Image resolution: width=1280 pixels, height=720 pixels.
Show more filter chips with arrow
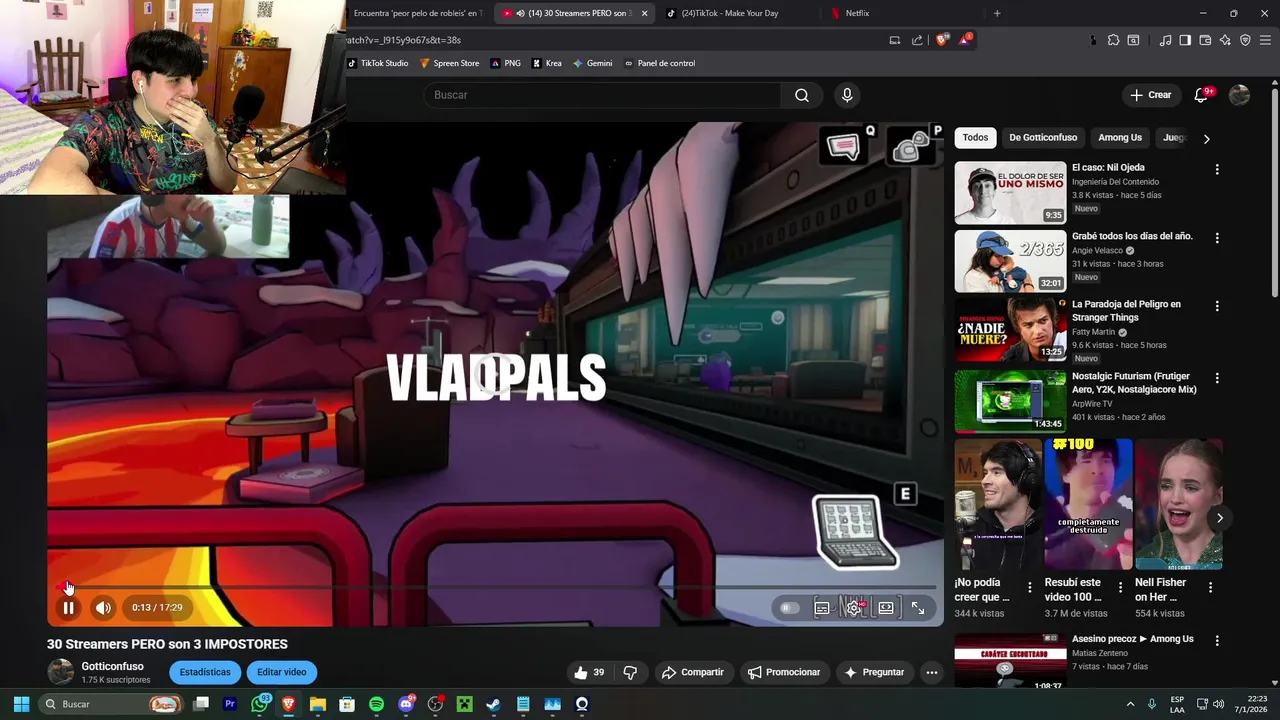click(x=1206, y=139)
